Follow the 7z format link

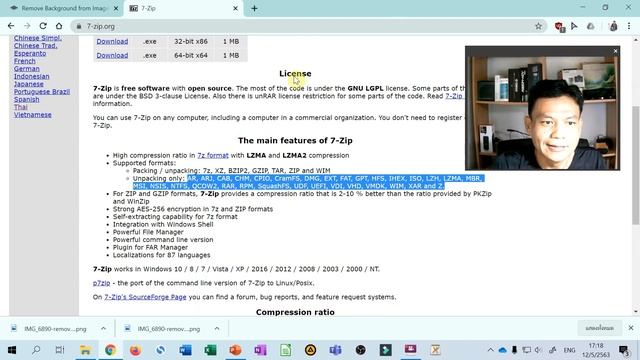(213, 156)
